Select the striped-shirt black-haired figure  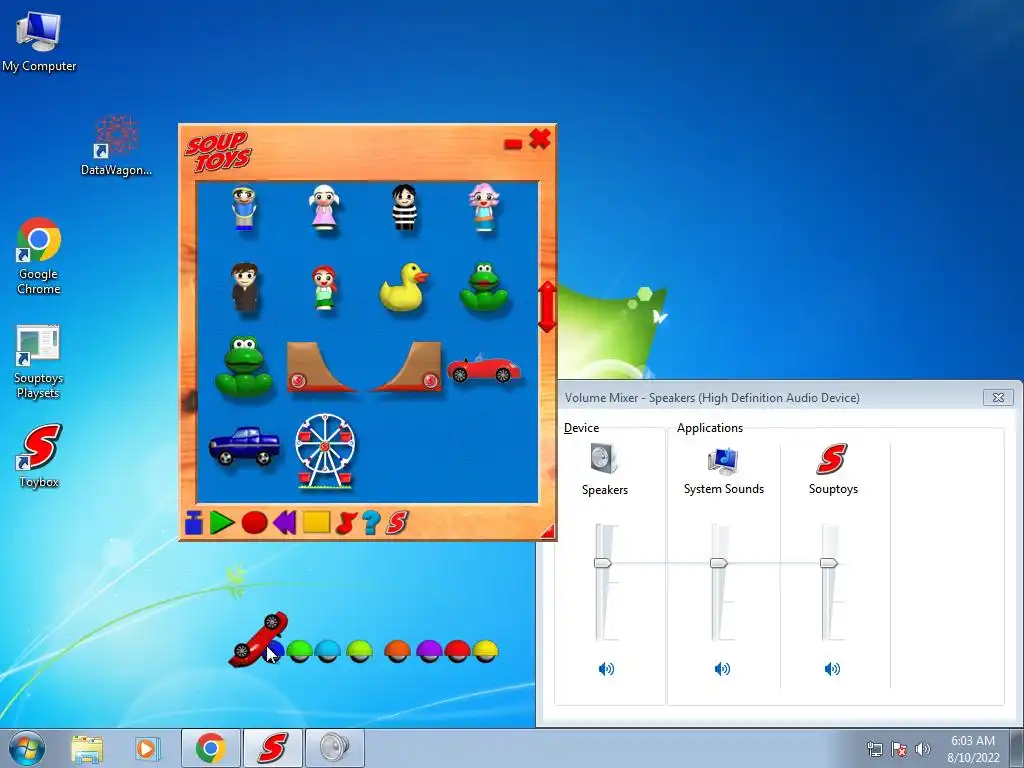pos(404,207)
